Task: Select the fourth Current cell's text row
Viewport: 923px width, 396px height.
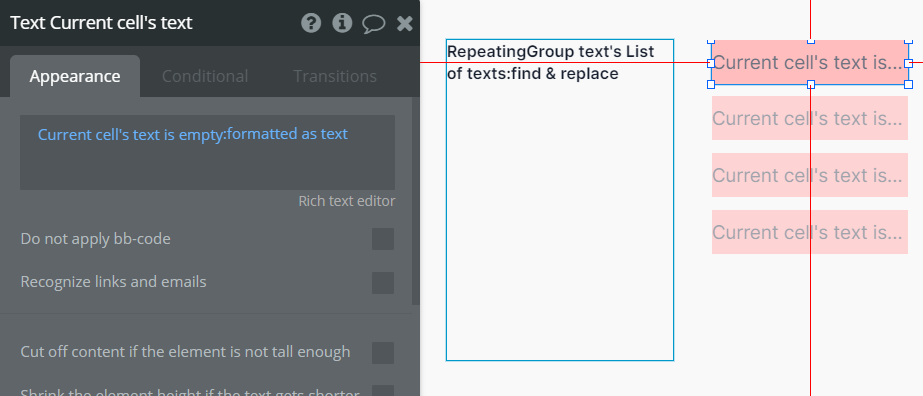Action: (x=809, y=232)
